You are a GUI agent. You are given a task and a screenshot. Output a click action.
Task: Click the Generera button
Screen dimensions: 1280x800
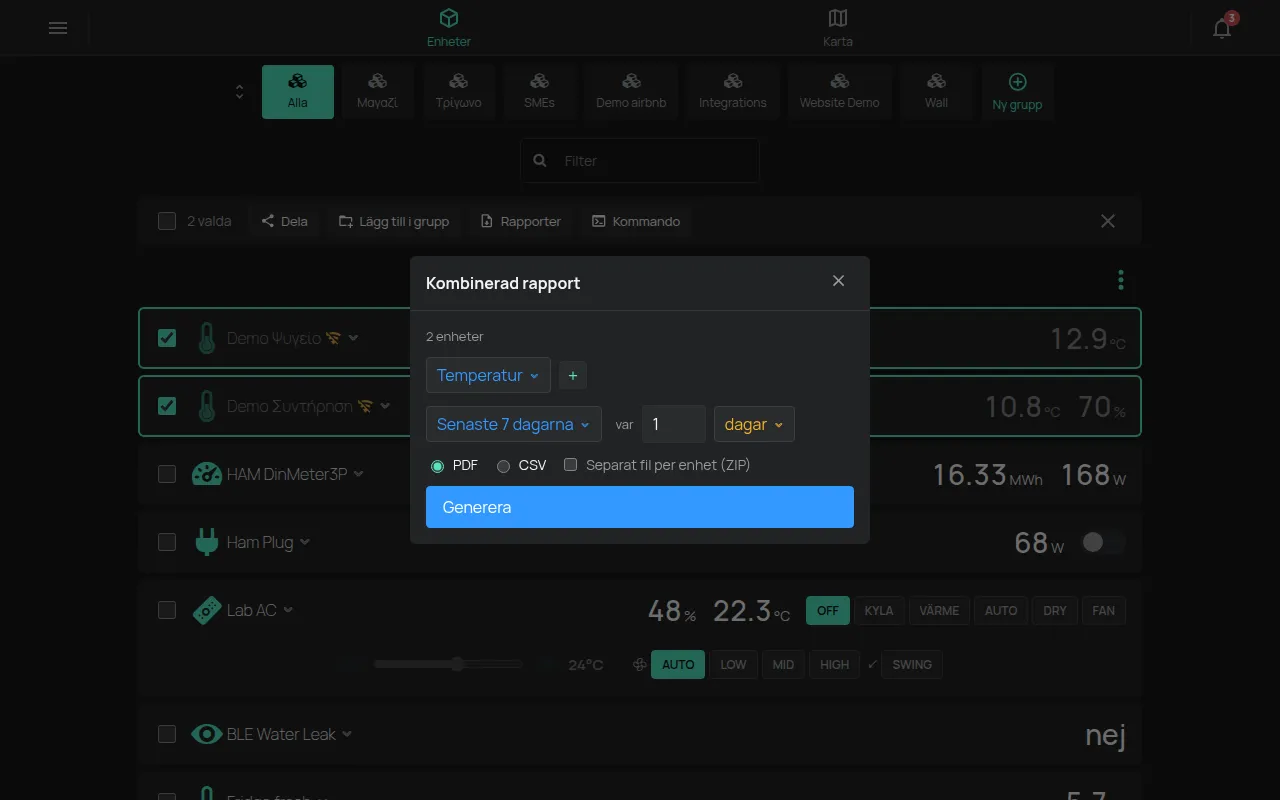(640, 507)
